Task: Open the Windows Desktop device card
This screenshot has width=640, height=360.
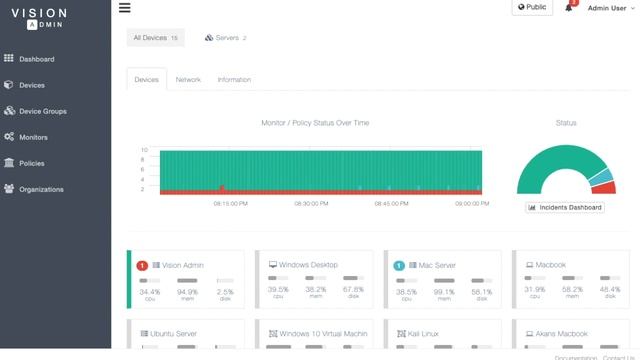Action: pyautogui.click(x=314, y=279)
